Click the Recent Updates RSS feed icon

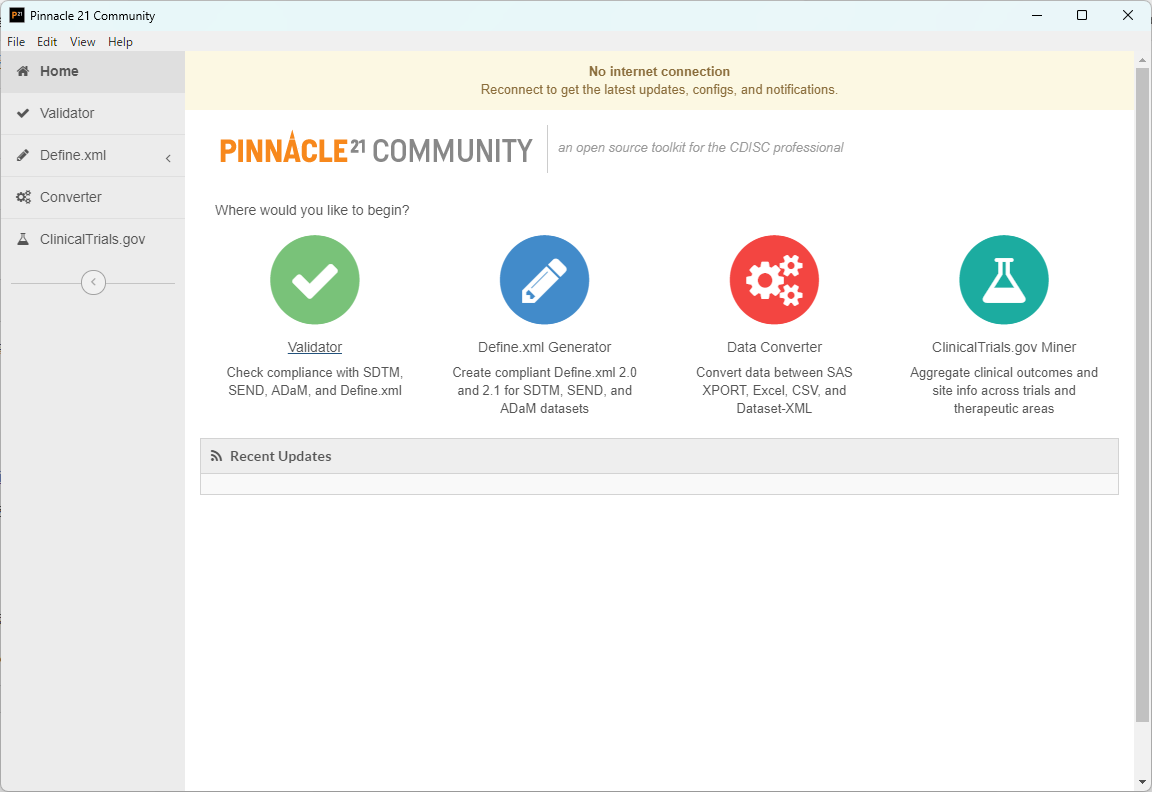(216, 456)
